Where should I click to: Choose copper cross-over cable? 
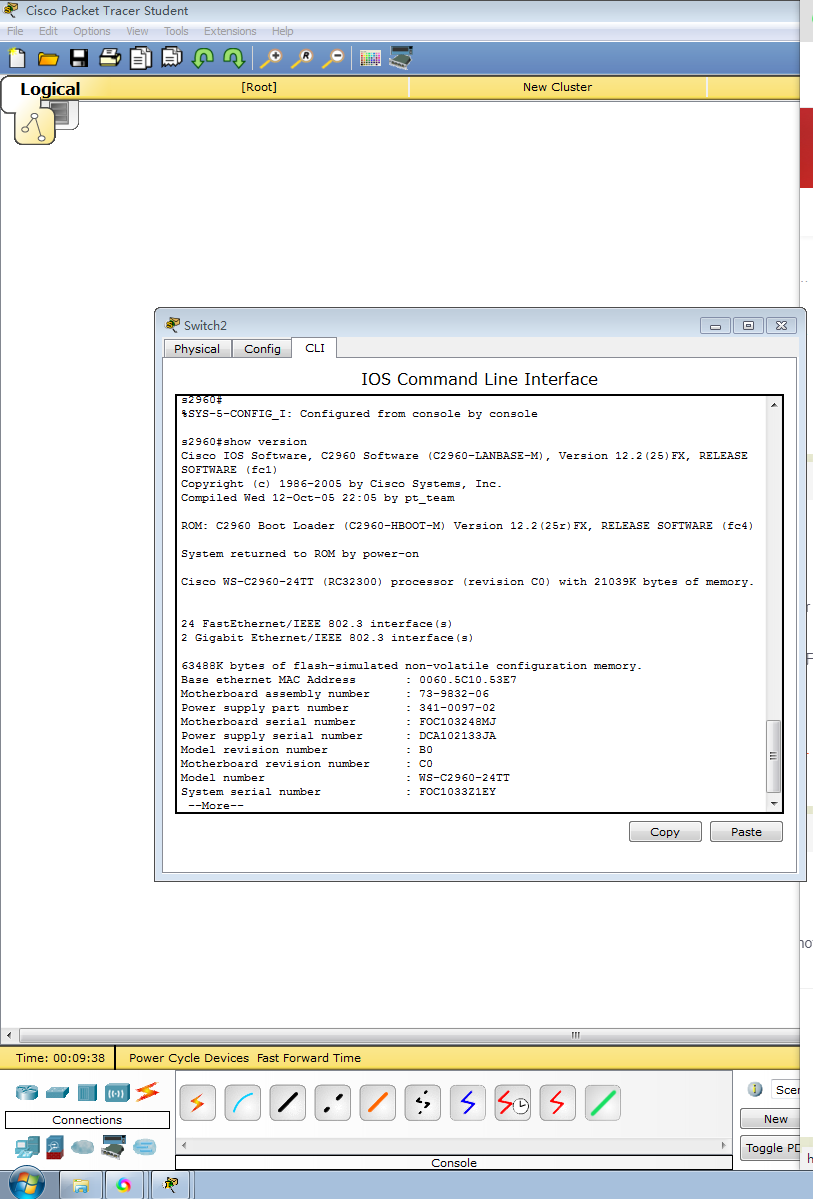(x=333, y=1103)
